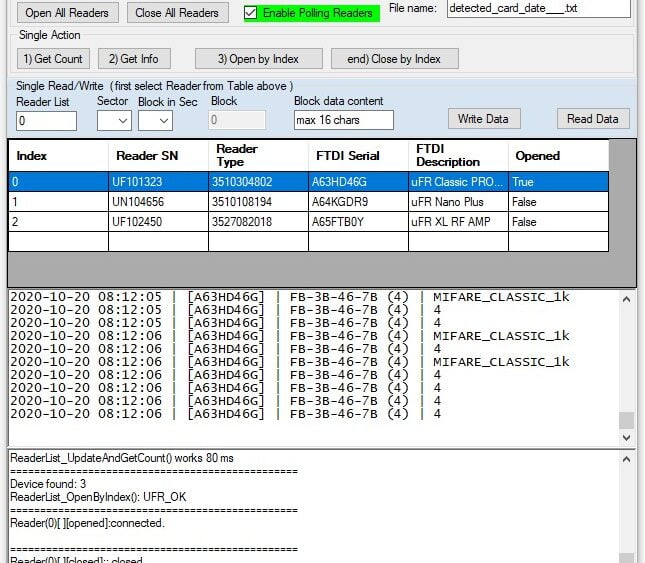Select reader cell UN104656

158,202
